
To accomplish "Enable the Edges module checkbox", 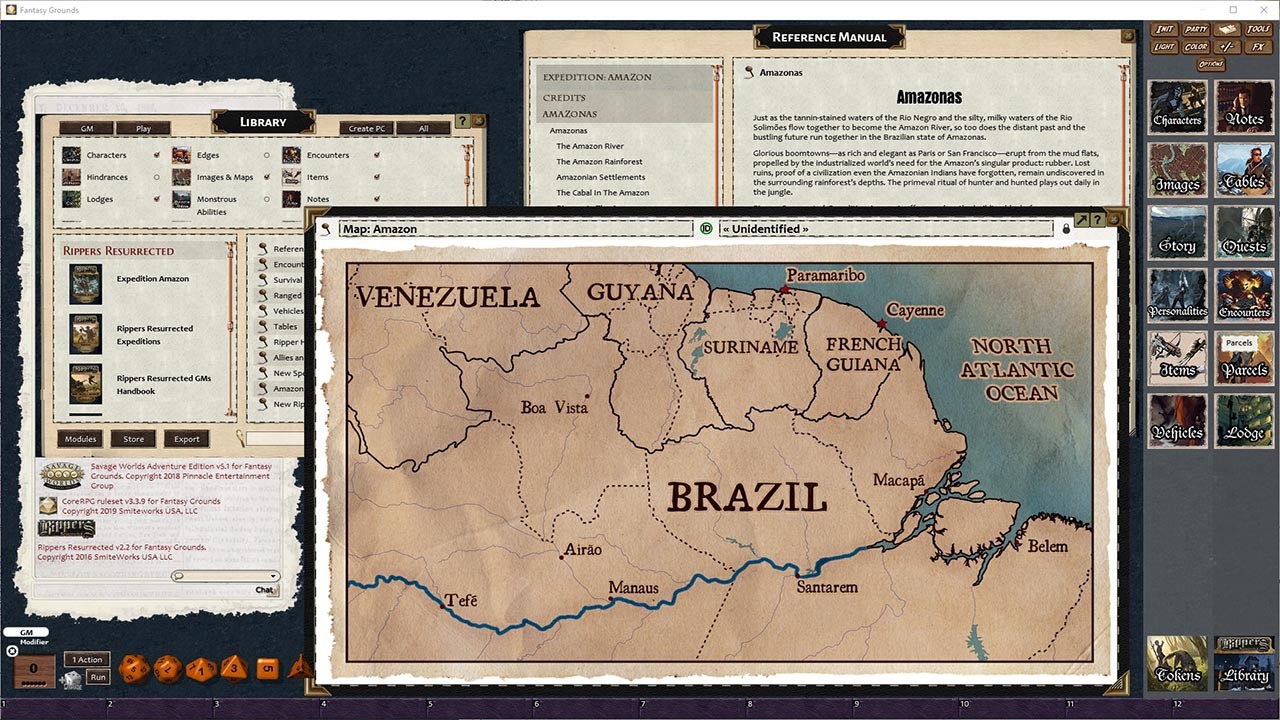I will coord(267,155).
